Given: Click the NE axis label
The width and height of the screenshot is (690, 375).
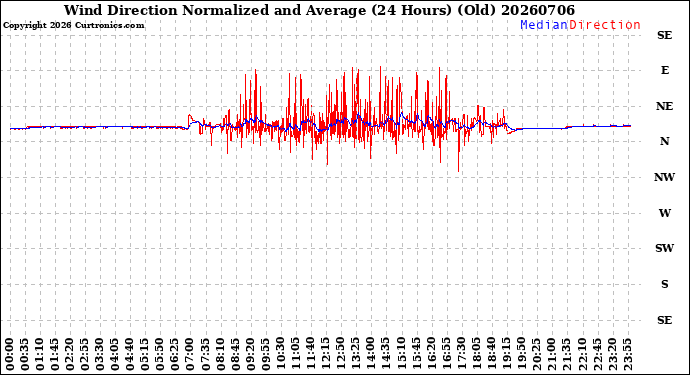Looking at the screenshot, I should [664, 107].
